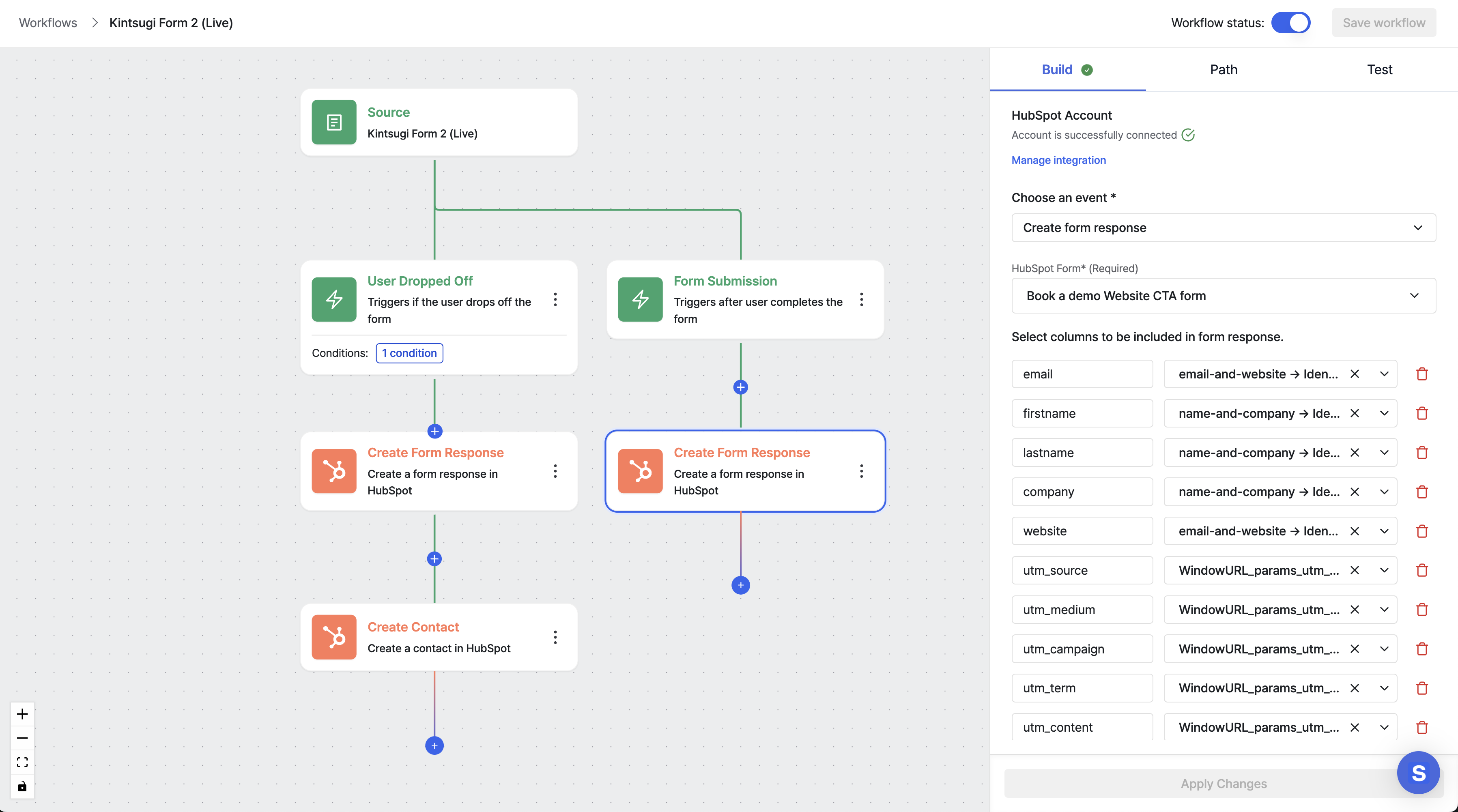Edit the utm_term field name input
Viewport: 1458px width, 812px height.
click(x=1082, y=688)
